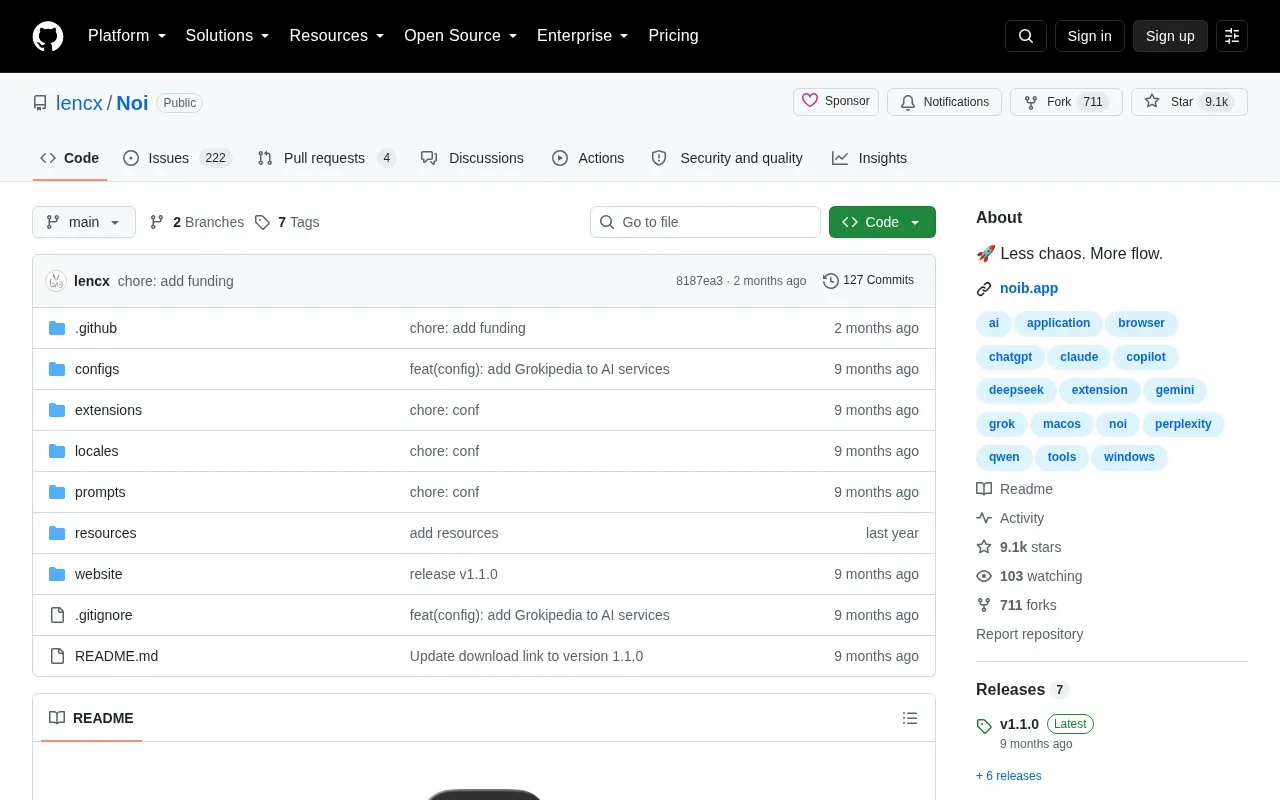Click the Go to file search field

click(x=705, y=222)
